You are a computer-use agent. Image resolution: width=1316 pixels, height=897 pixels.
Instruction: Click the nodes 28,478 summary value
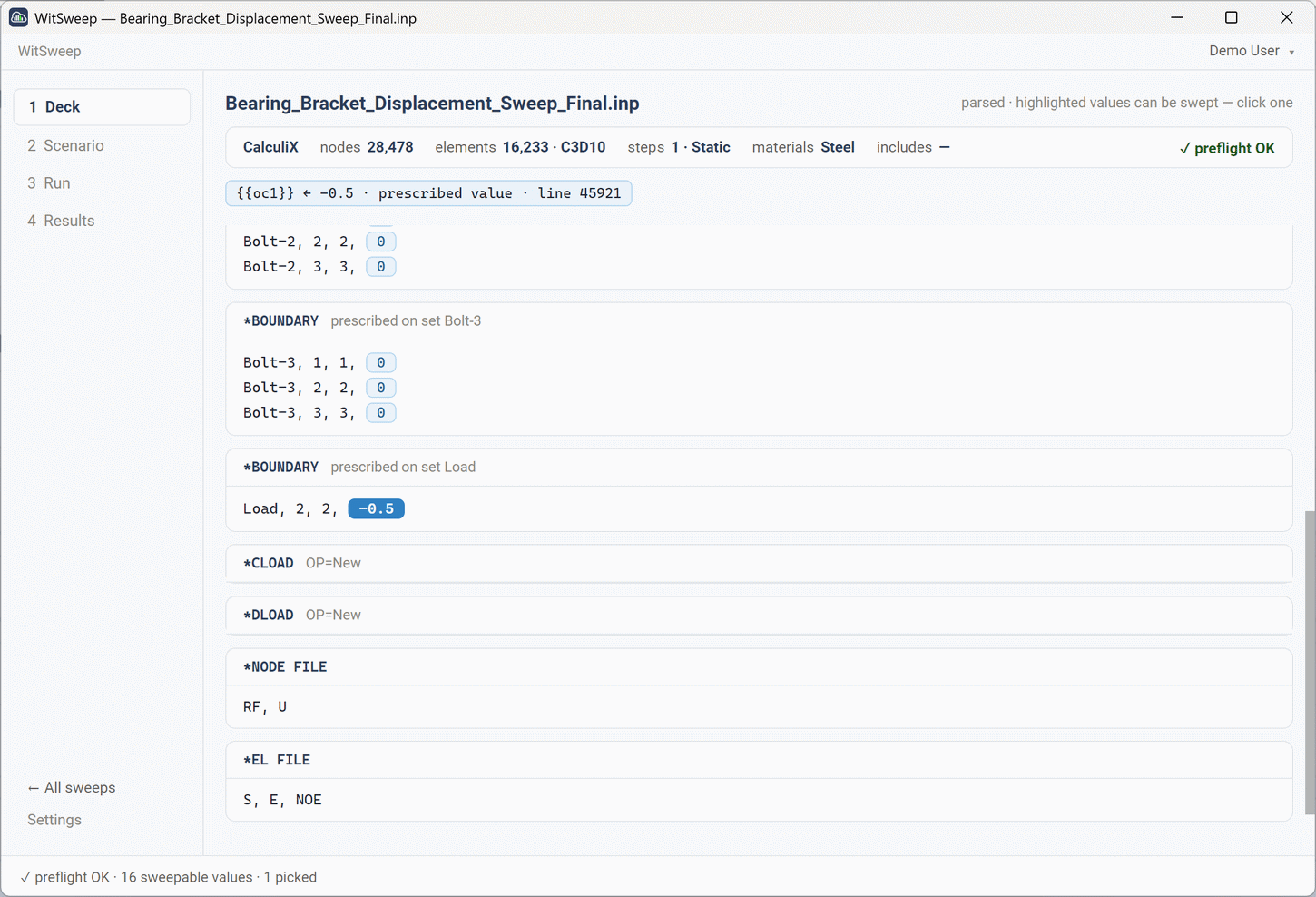pos(367,147)
